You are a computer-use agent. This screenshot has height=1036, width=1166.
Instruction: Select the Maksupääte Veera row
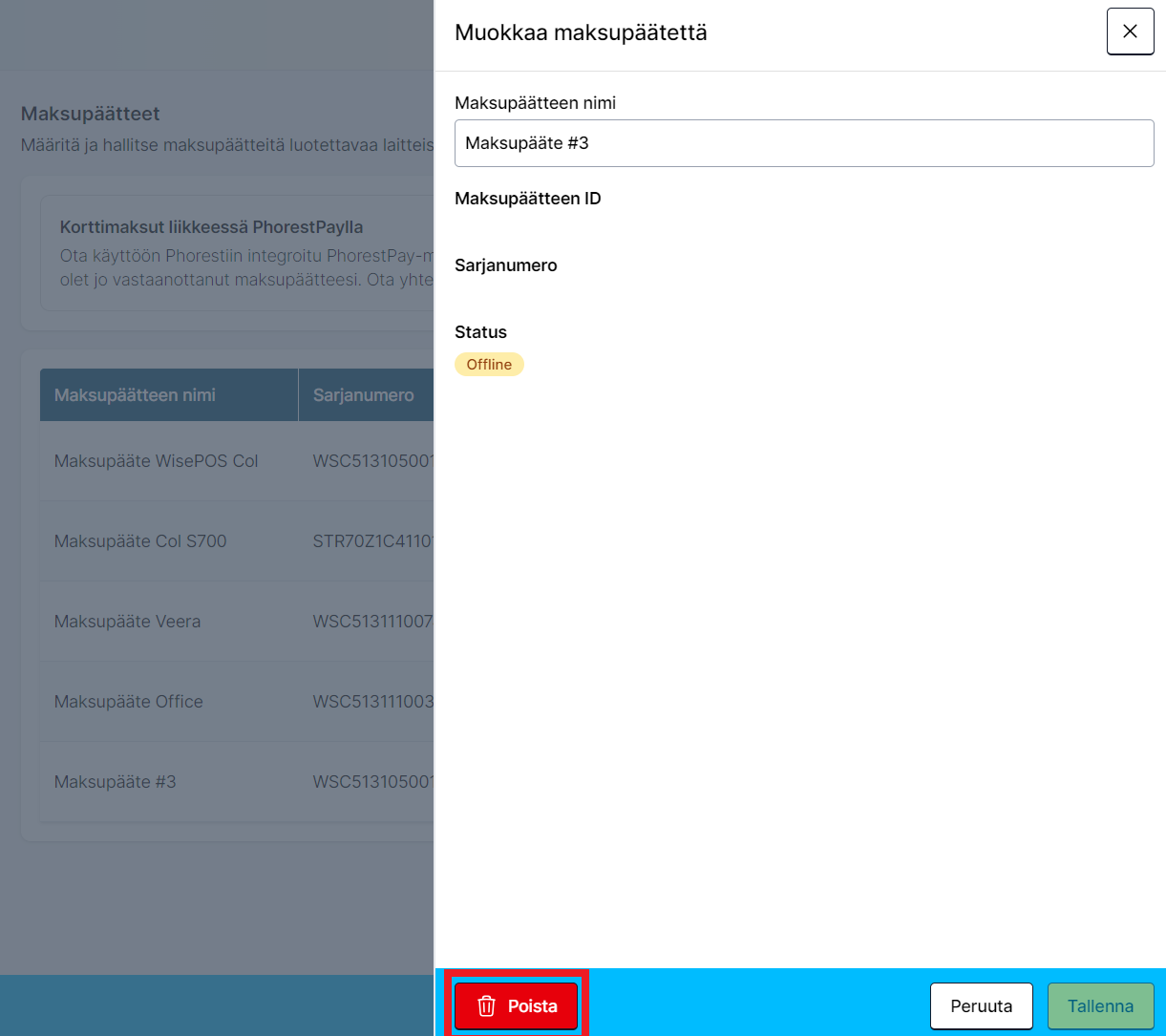click(x=237, y=622)
